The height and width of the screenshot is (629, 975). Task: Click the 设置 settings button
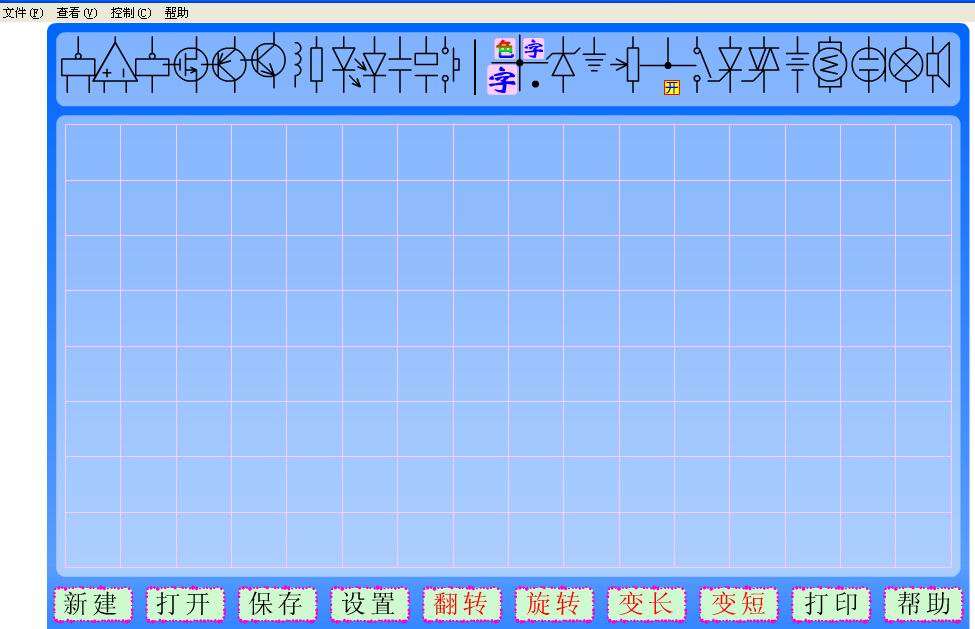[369, 604]
